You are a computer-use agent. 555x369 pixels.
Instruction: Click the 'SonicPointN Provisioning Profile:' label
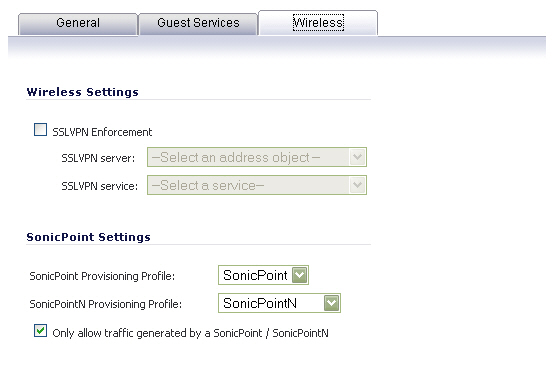tap(105, 304)
